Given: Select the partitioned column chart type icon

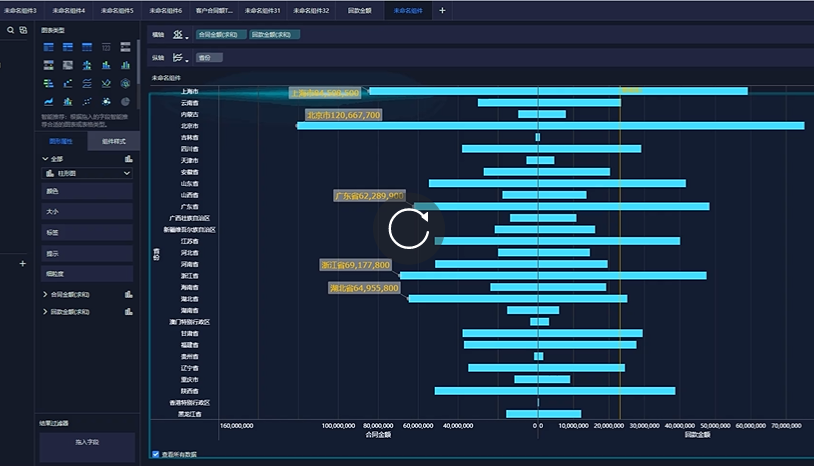Looking at the screenshot, I should (87, 65).
